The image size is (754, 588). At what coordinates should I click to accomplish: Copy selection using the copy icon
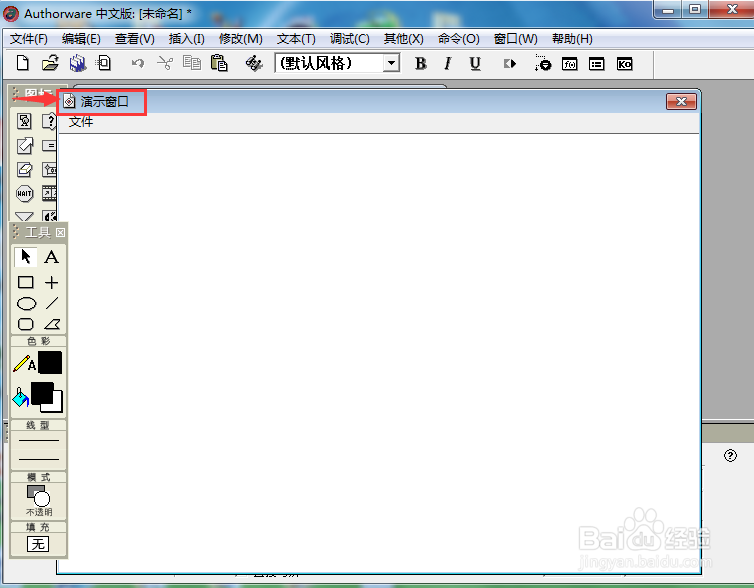[192, 63]
